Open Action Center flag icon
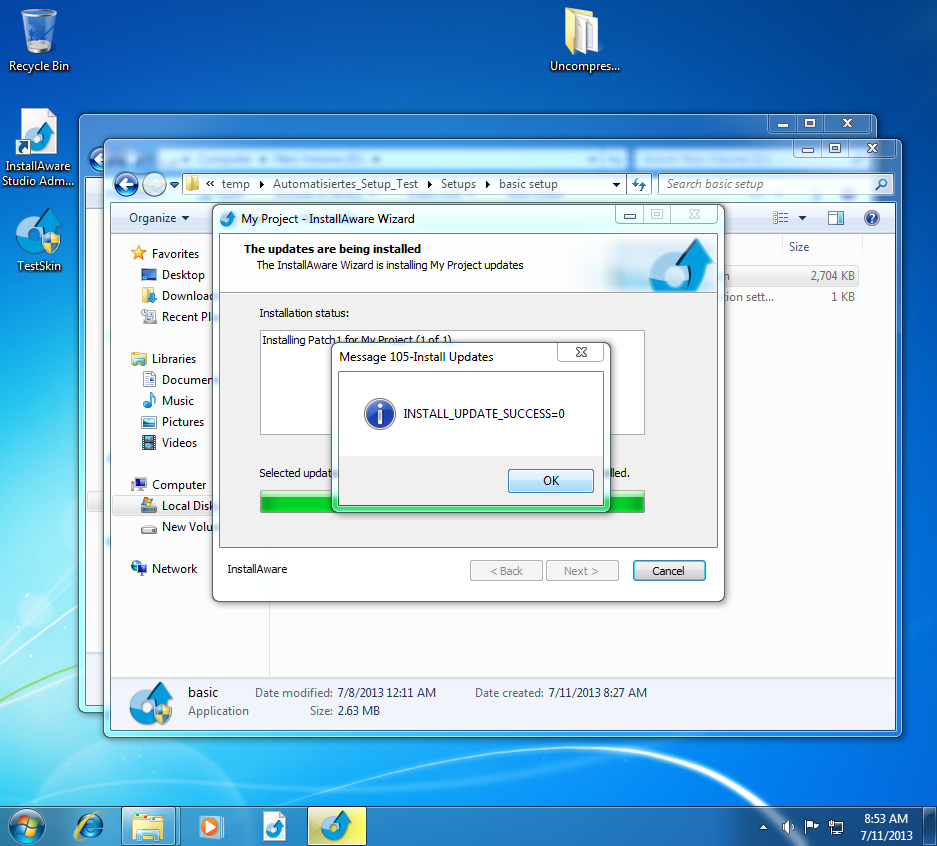937x846 pixels. click(x=812, y=827)
